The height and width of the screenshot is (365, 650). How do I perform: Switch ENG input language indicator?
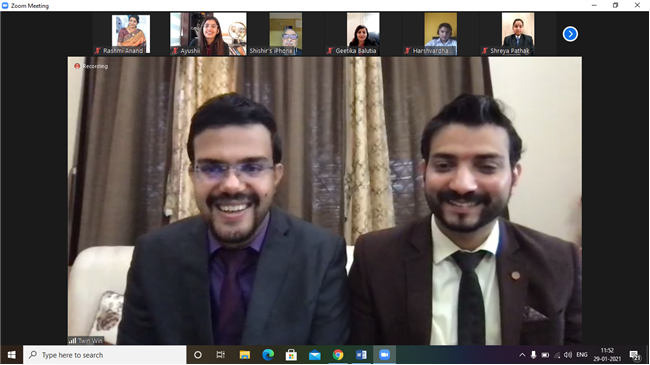point(582,355)
